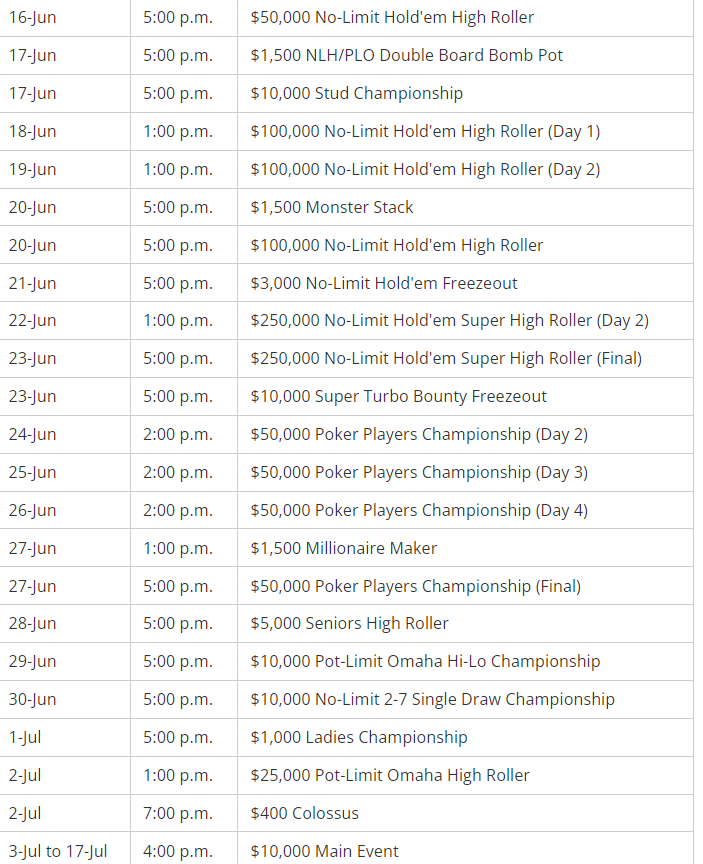Click $50,000 Poker Players Championship (Day 3)
This screenshot has height=864, width=703.
pos(419,472)
